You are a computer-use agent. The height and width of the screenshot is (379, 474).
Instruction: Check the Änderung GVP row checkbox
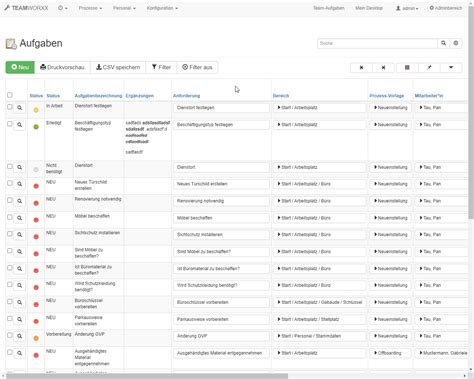[x=10, y=336]
